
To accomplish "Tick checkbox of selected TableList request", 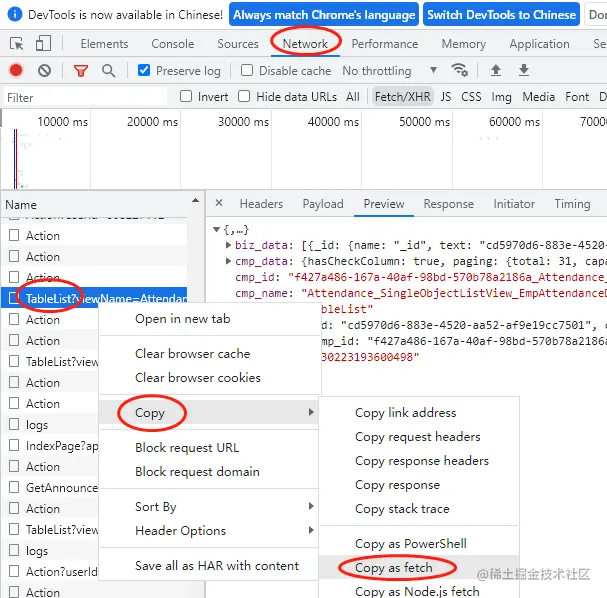I will pos(14,298).
